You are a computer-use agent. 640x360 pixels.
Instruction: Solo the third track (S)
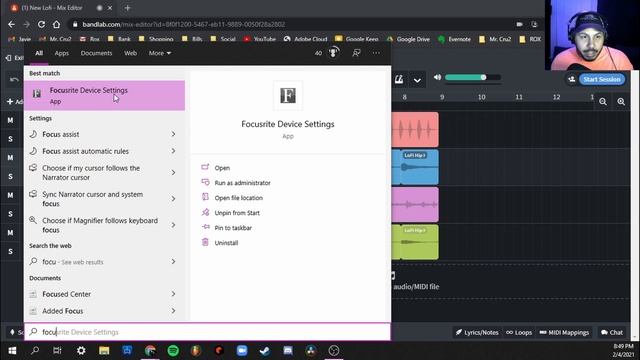point(10,214)
